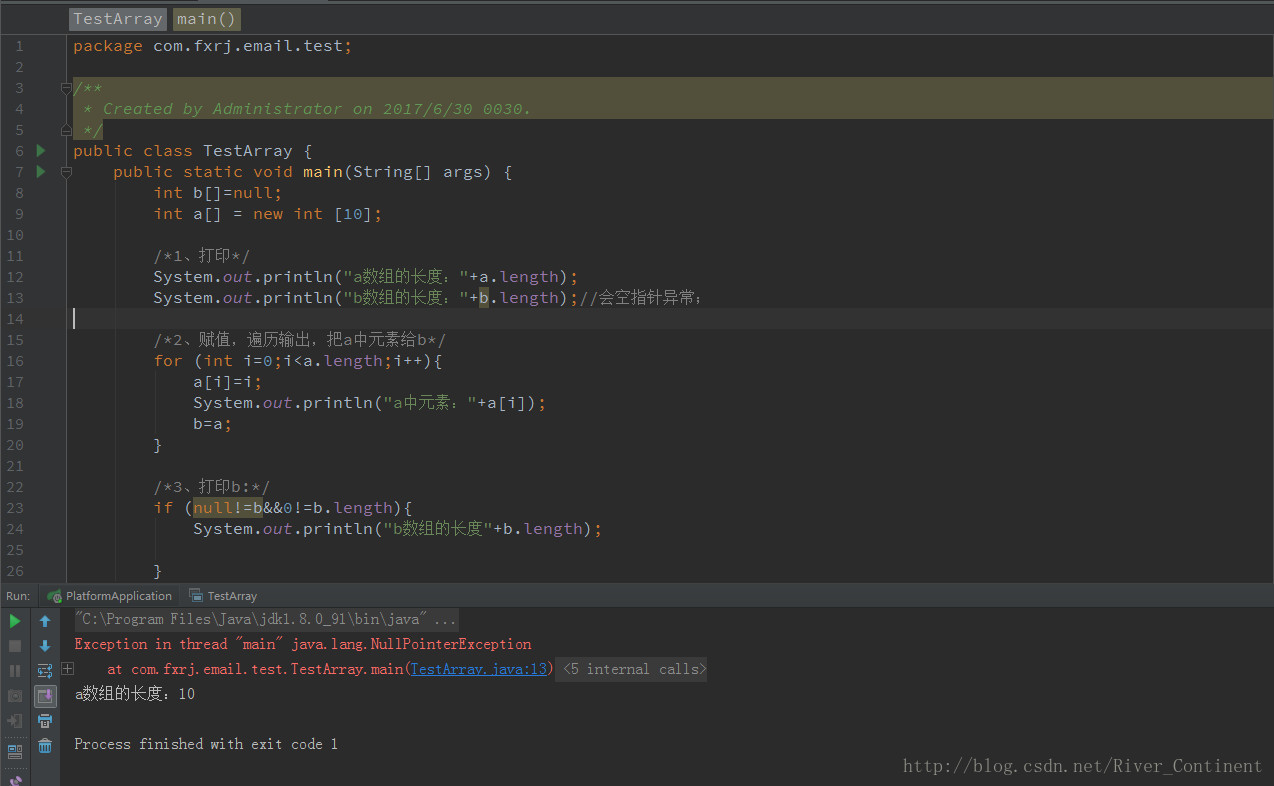Click the '//会空指针异常' comment on line 13

(640, 298)
